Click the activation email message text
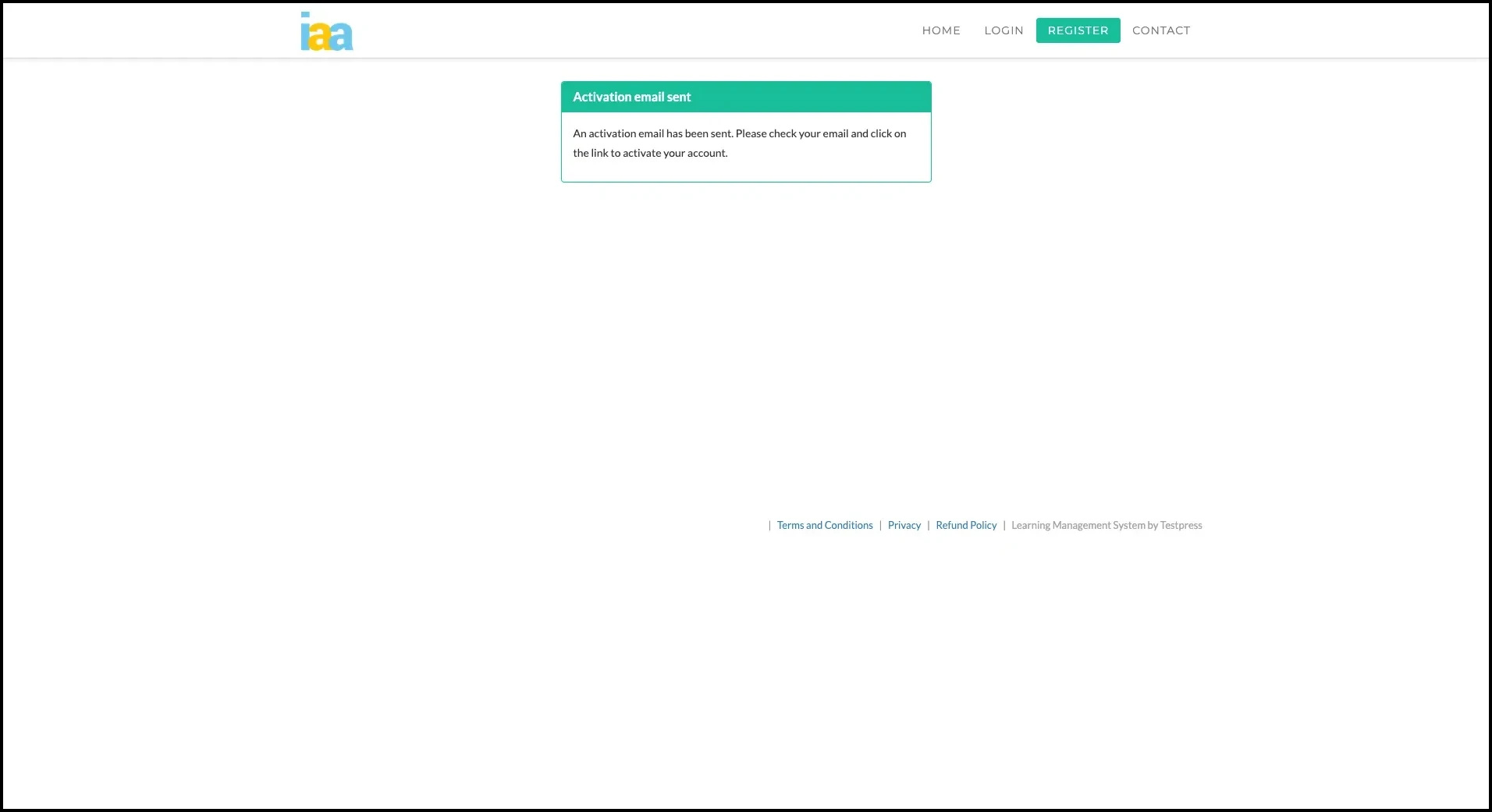 [x=739, y=143]
